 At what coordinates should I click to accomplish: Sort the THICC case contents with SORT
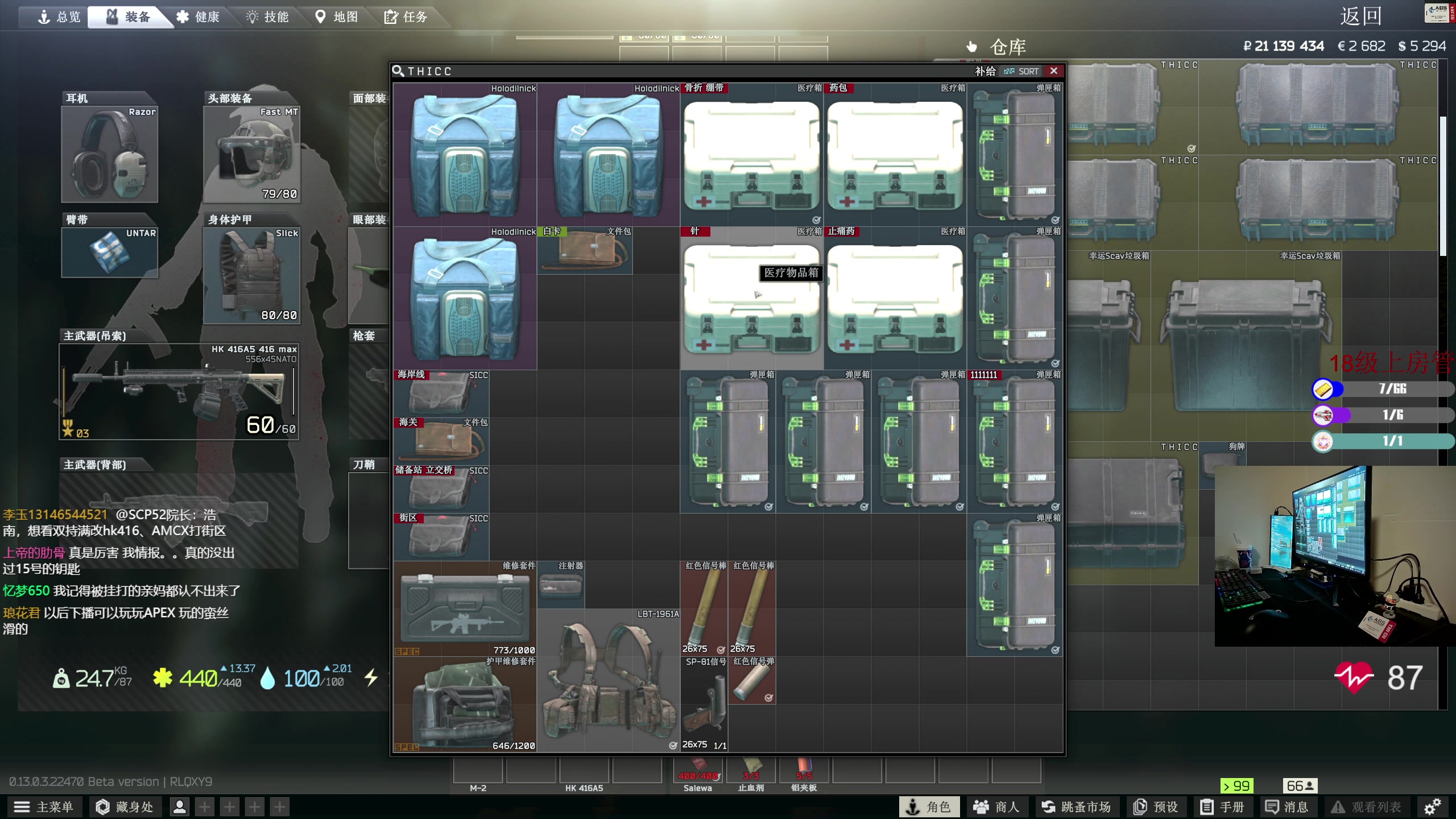pos(1021,71)
